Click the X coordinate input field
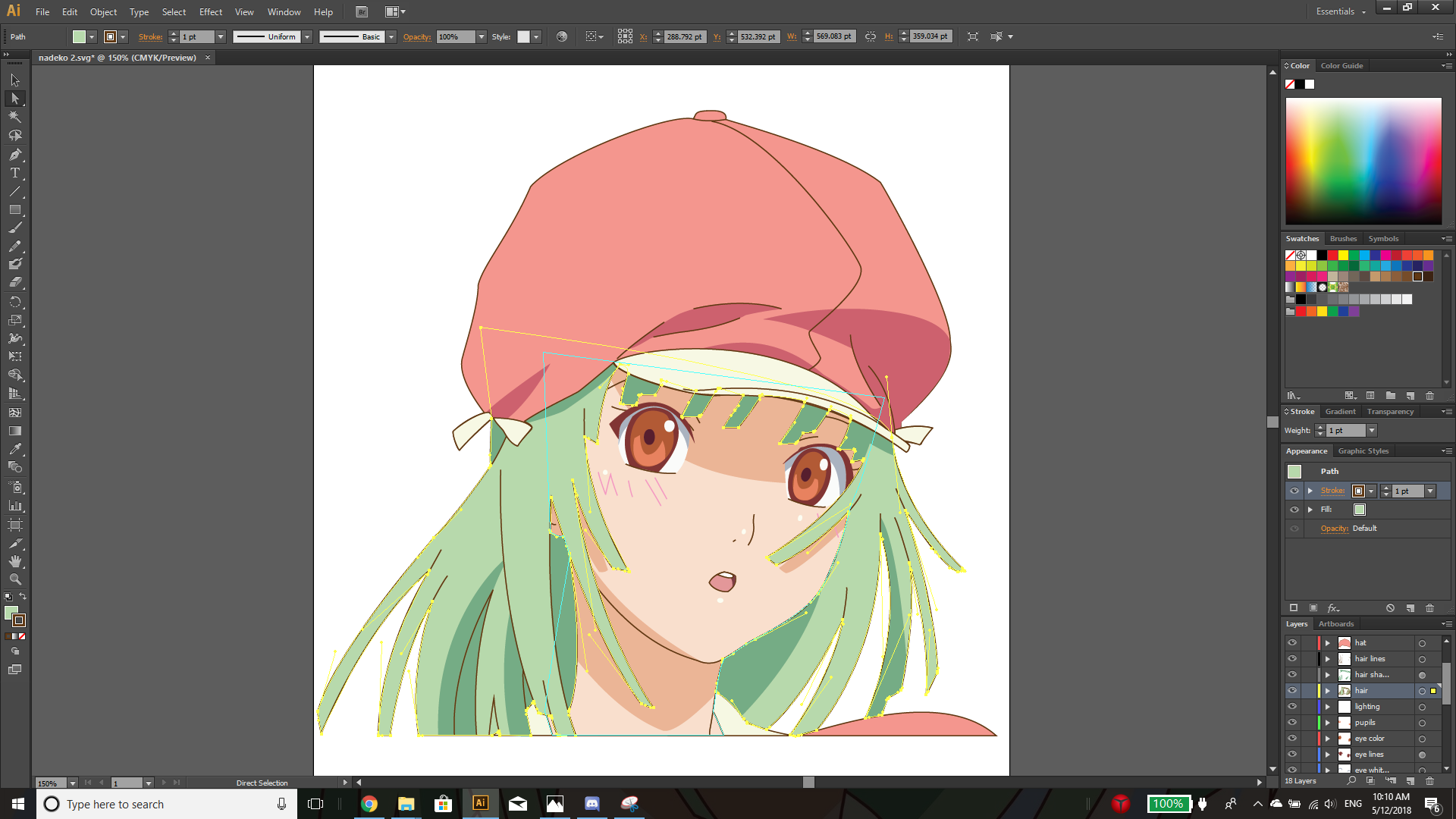Viewport: 1456px width, 819px height. click(x=686, y=36)
